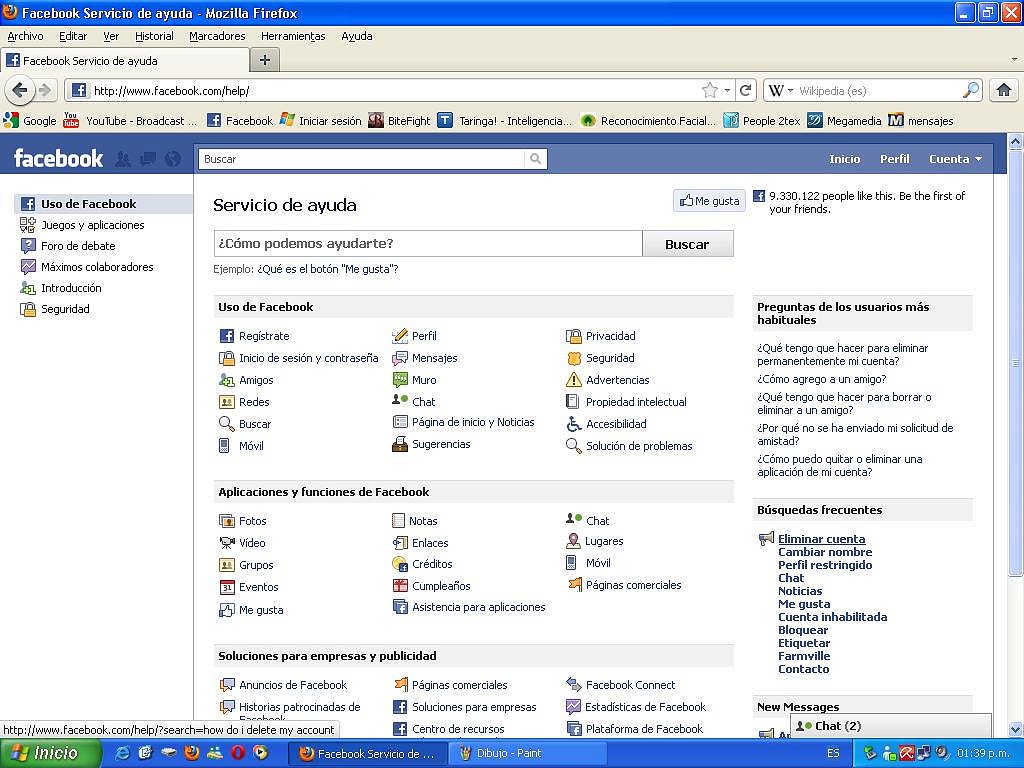Click the Facebook friend requests icon
The height and width of the screenshot is (768, 1024).
tap(122, 159)
